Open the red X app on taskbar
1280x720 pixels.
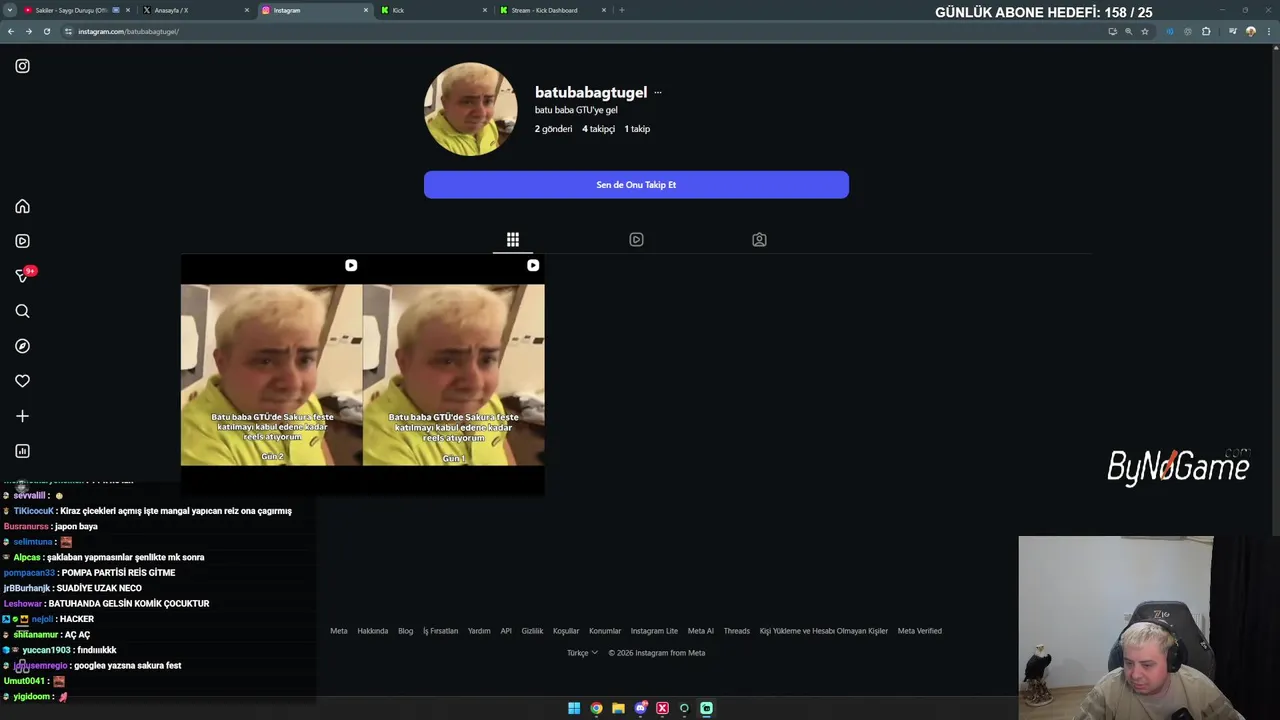click(662, 708)
